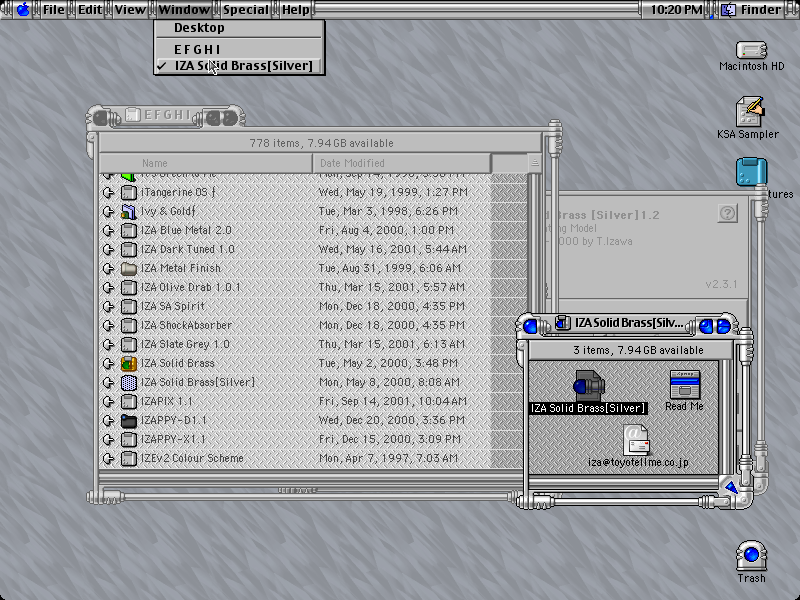Click the collapse box of IZA Solid Brass window
The width and height of the screenshot is (800, 600).
pyautogui.click(x=723, y=327)
